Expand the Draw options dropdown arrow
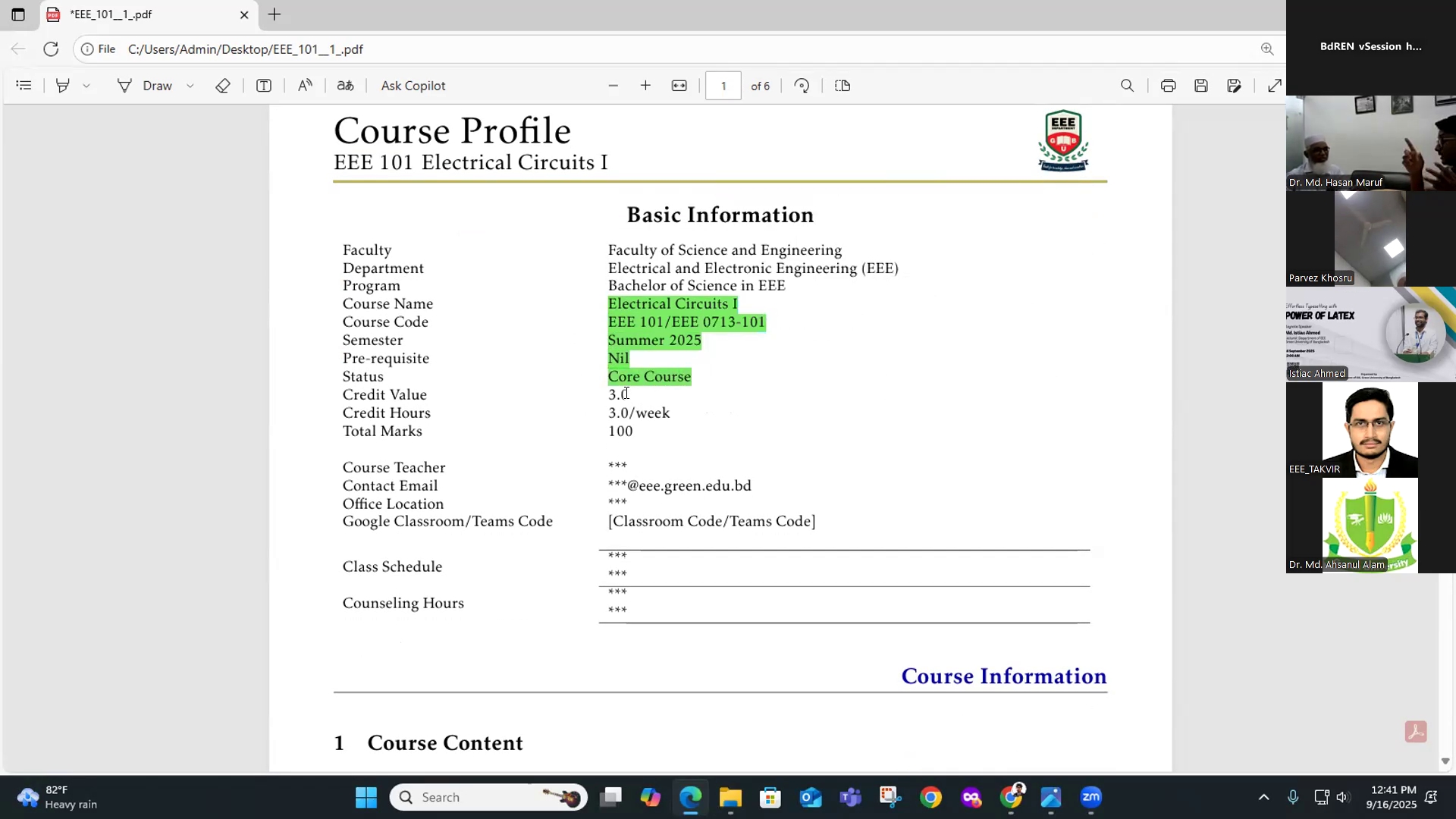Viewport: 1456px width, 819px height. tap(190, 86)
